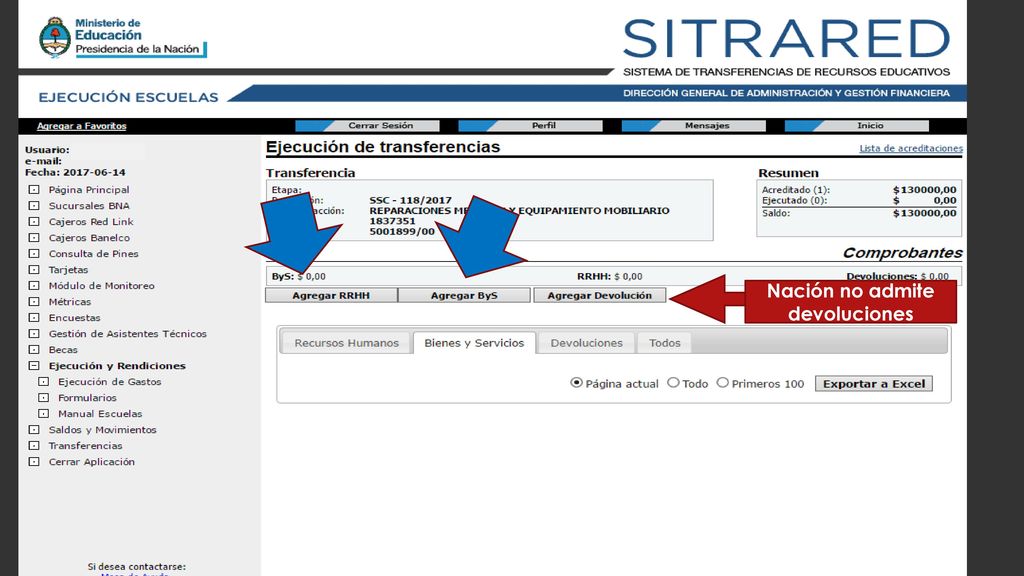Expand the Módulo de Monitoreo tree box
Viewport: 1024px width, 576px height.
34,285
